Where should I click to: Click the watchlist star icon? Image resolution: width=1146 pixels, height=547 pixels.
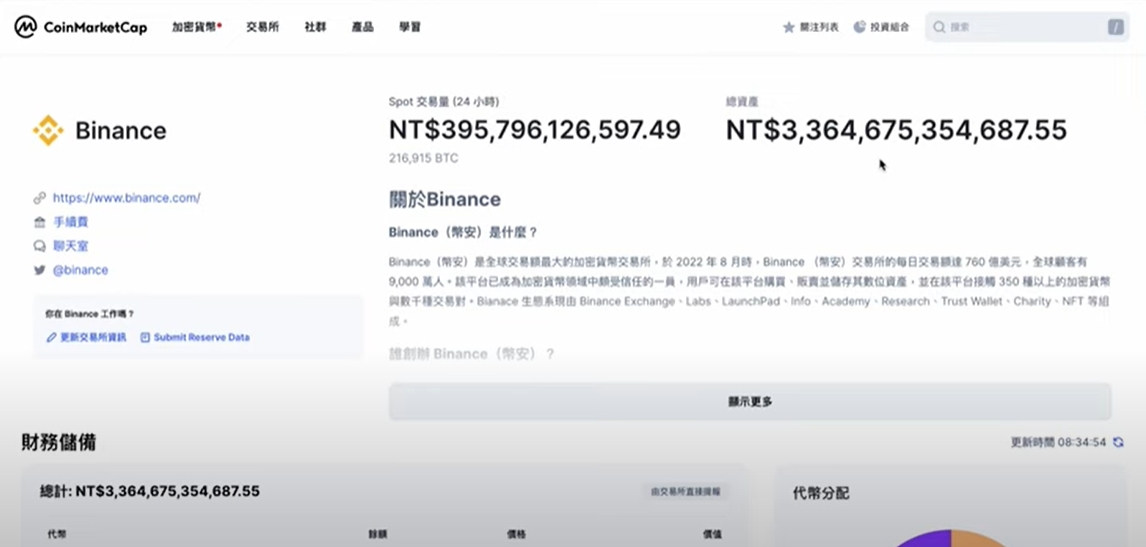[789, 27]
